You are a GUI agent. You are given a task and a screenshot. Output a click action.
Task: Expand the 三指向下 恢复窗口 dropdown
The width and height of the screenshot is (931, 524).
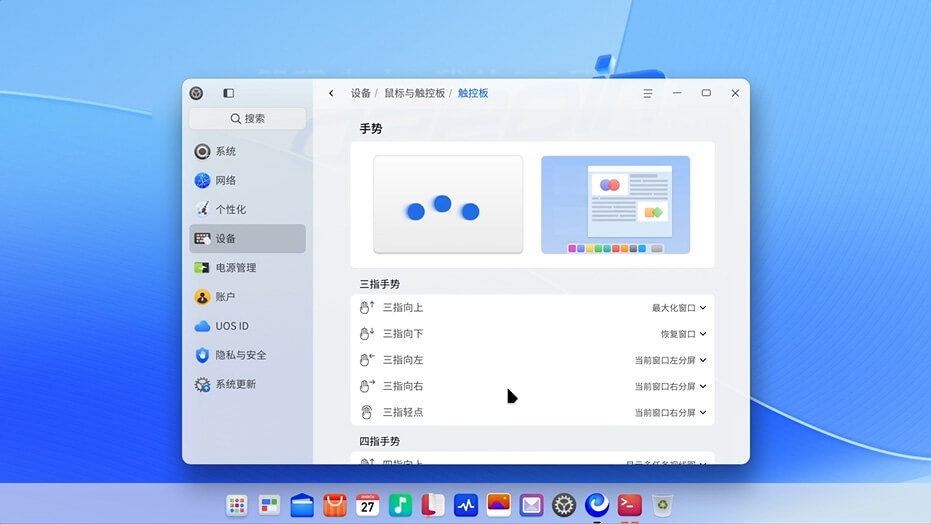pyautogui.click(x=683, y=334)
